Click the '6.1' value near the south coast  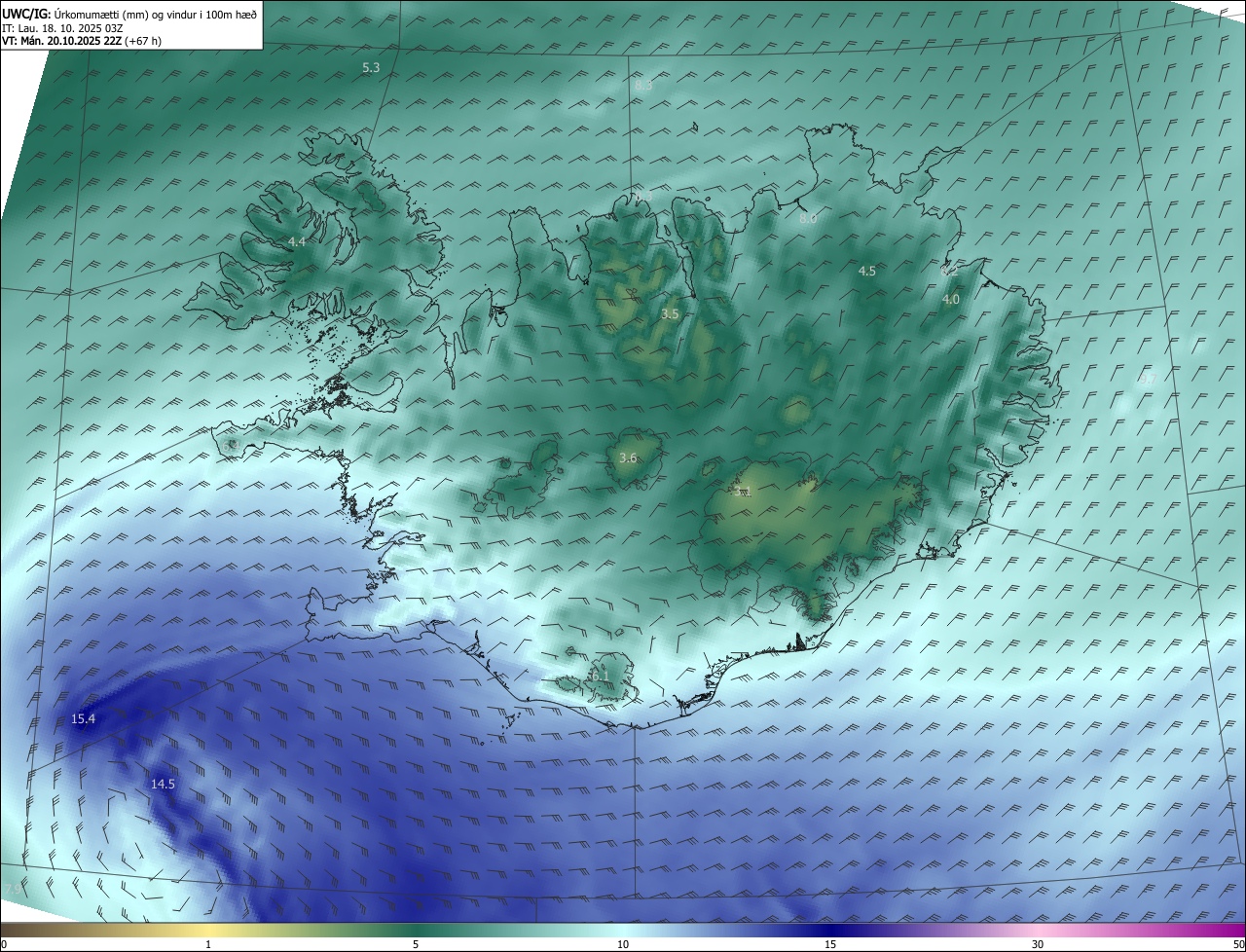[x=600, y=676]
